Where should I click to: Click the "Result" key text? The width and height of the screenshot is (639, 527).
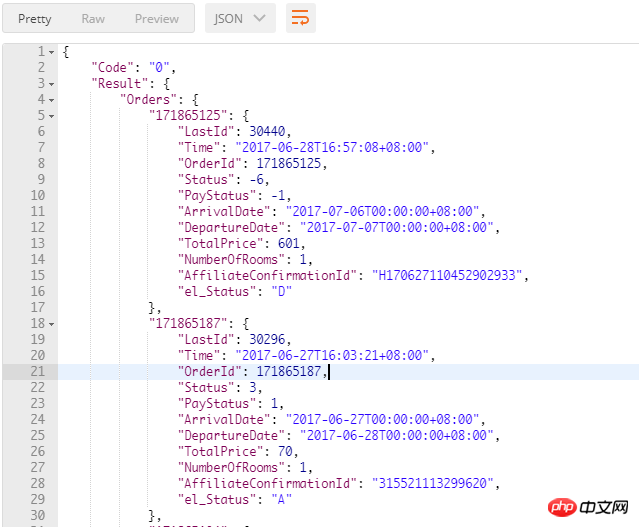(119, 84)
